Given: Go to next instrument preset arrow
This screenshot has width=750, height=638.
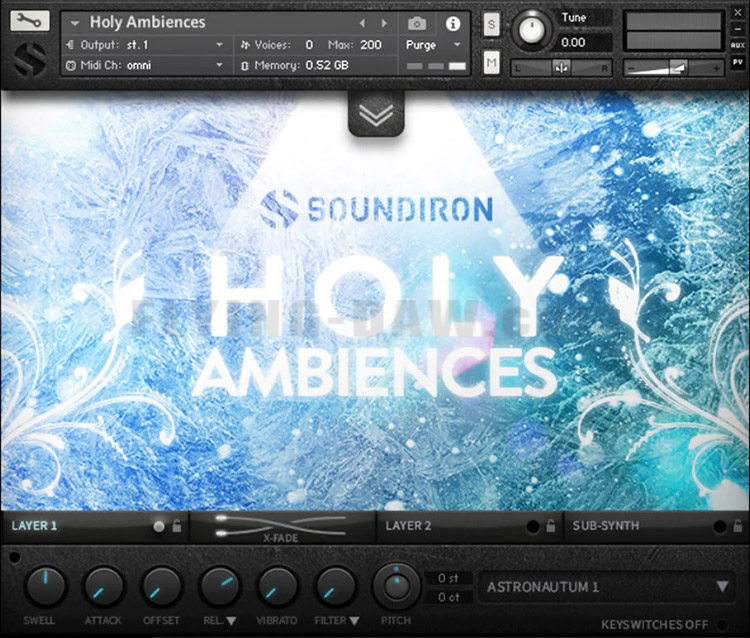Looking at the screenshot, I should click(x=384, y=23).
